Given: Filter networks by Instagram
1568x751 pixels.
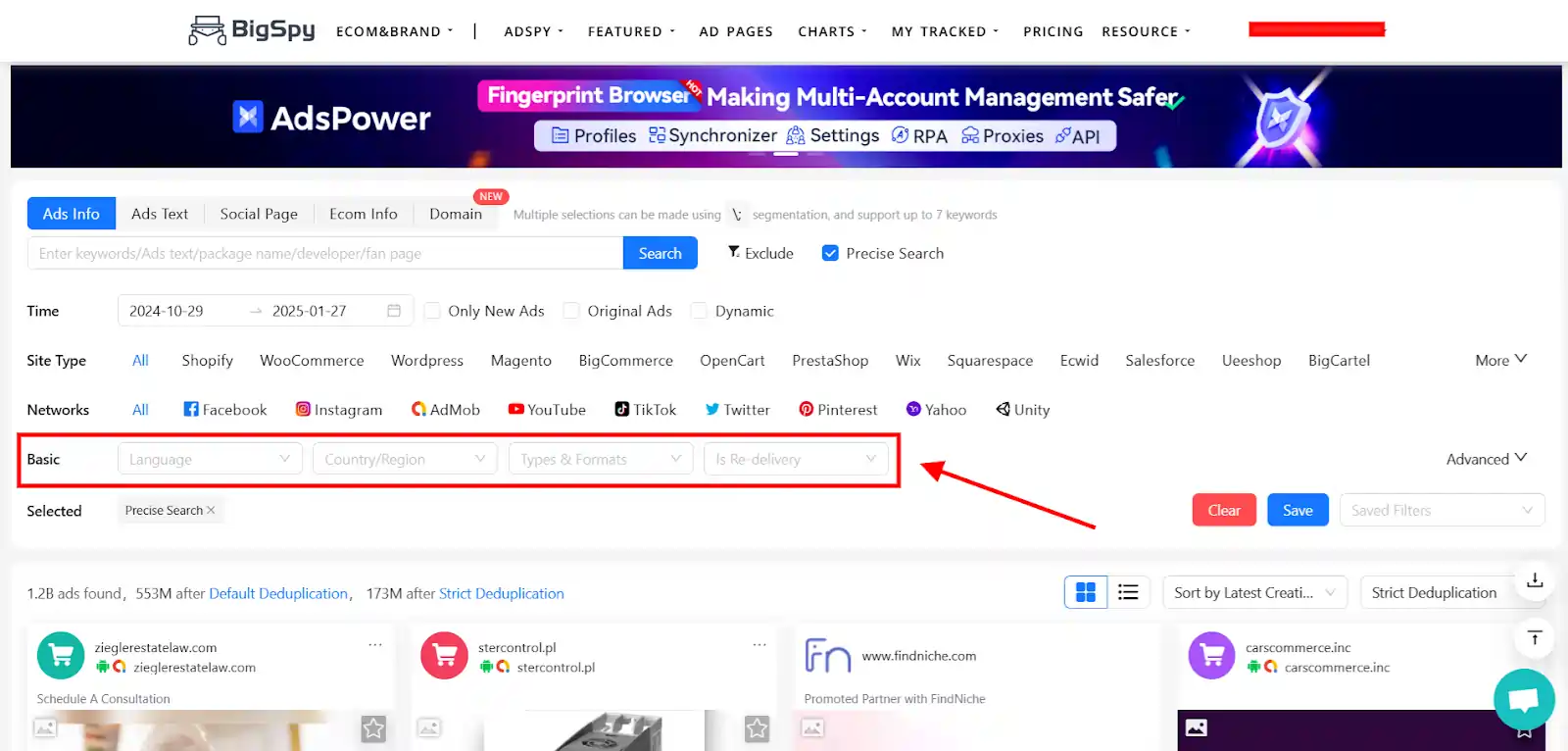Looking at the screenshot, I should point(339,410).
